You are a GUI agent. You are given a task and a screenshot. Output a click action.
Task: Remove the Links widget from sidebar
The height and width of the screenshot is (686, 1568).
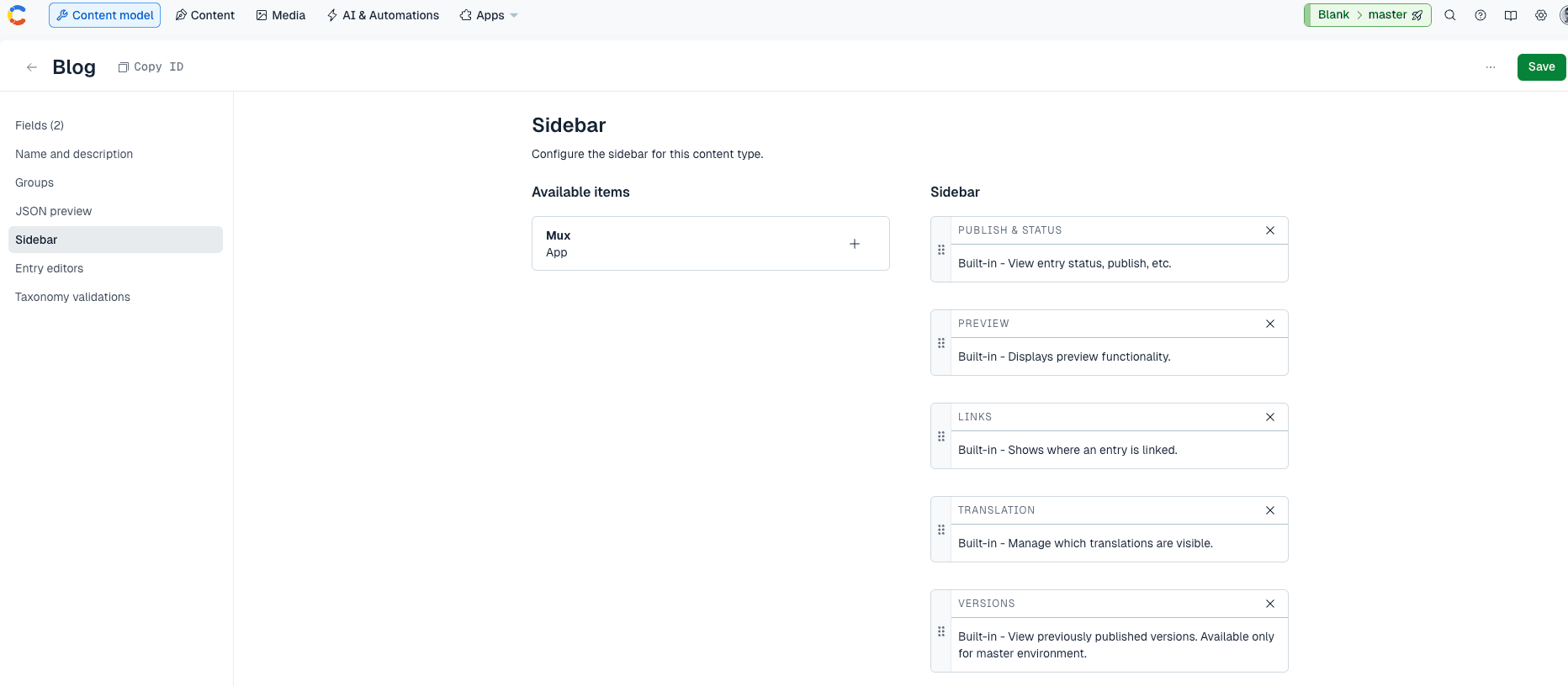tap(1270, 417)
